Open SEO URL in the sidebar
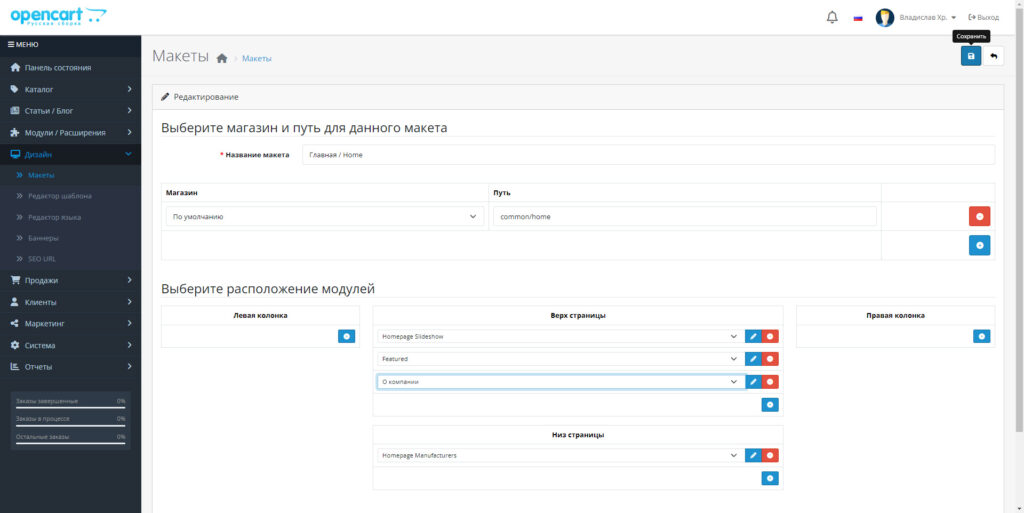1024x513 pixels. (71, 258)
